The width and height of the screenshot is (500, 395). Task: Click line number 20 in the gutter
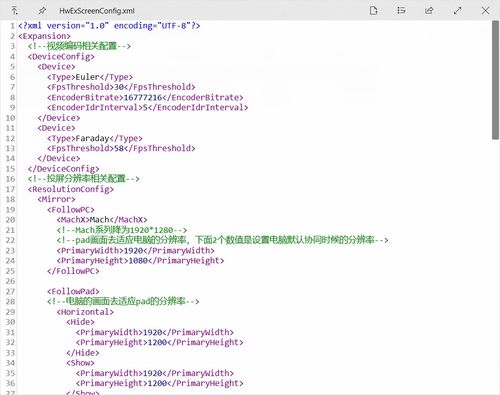click(x=10, y=220)
